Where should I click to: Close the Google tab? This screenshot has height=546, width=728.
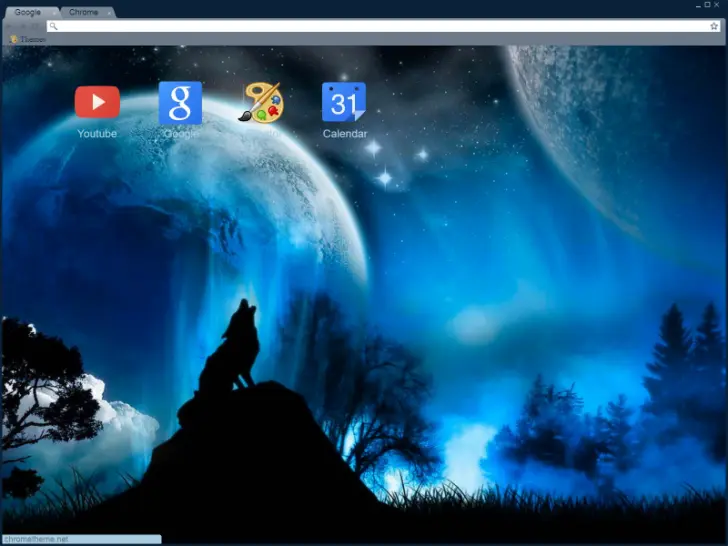pyautogui.click(x=52, y=12)
